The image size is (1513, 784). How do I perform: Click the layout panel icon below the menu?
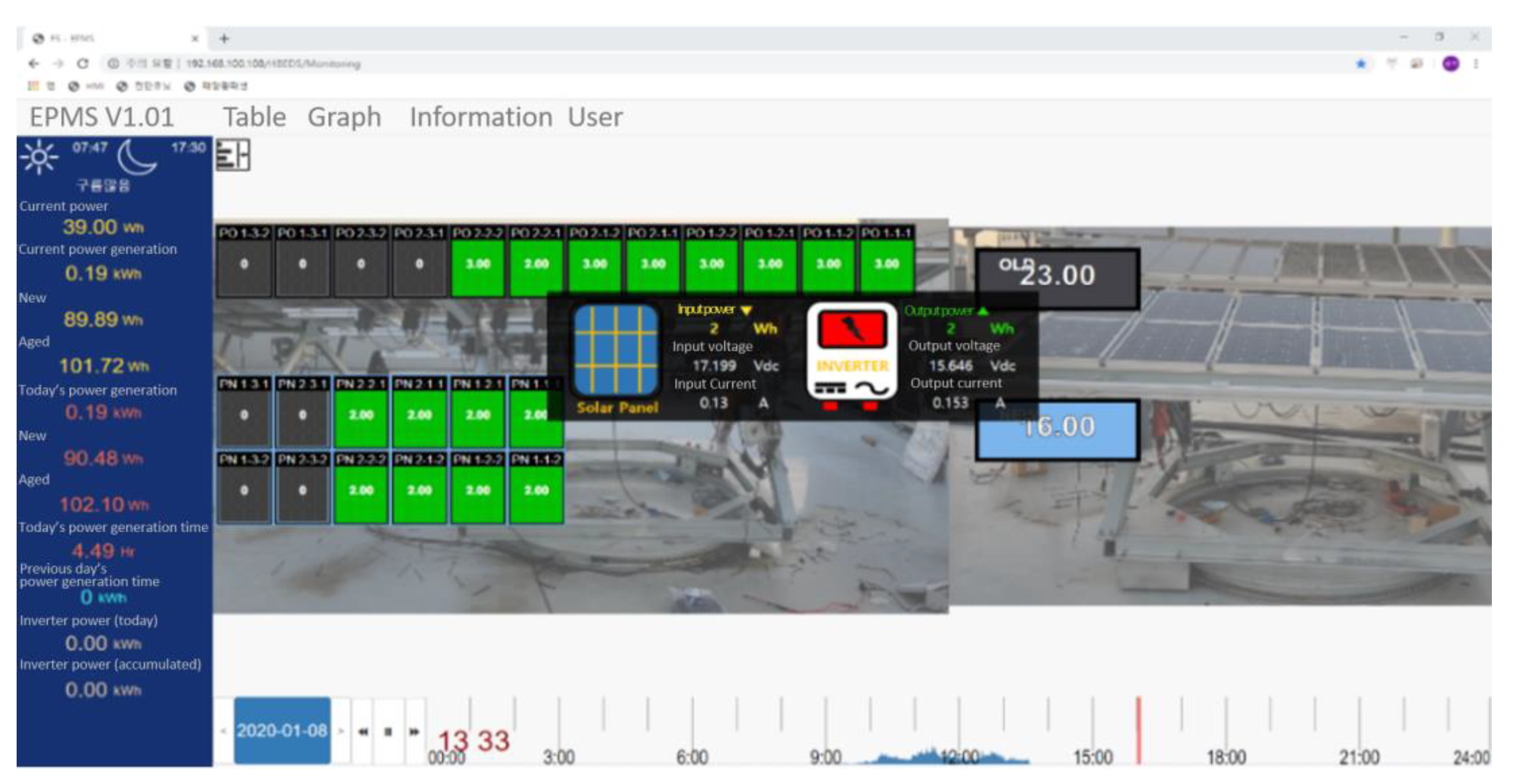233,155
